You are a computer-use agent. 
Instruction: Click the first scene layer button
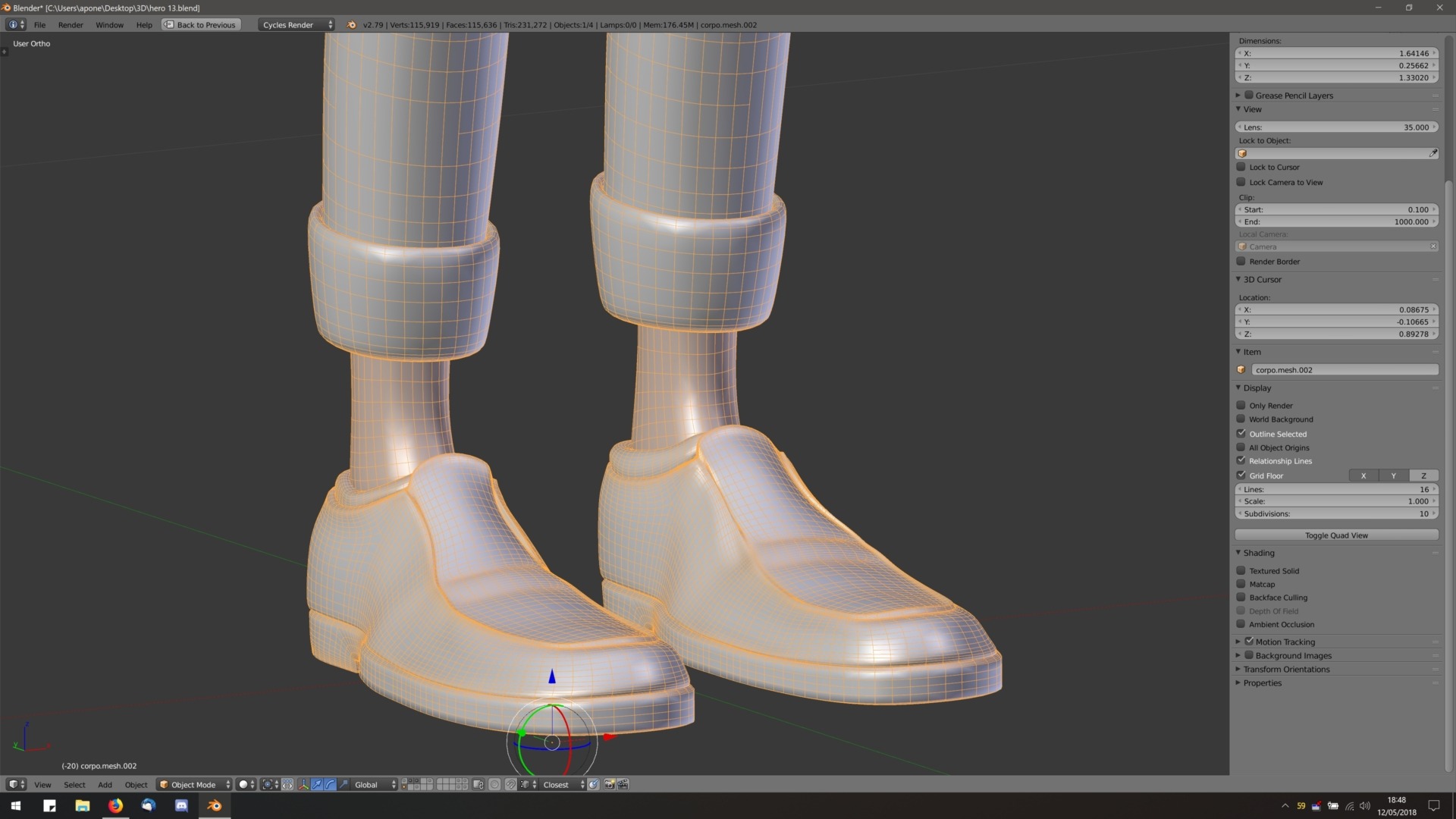click(404, 781)
